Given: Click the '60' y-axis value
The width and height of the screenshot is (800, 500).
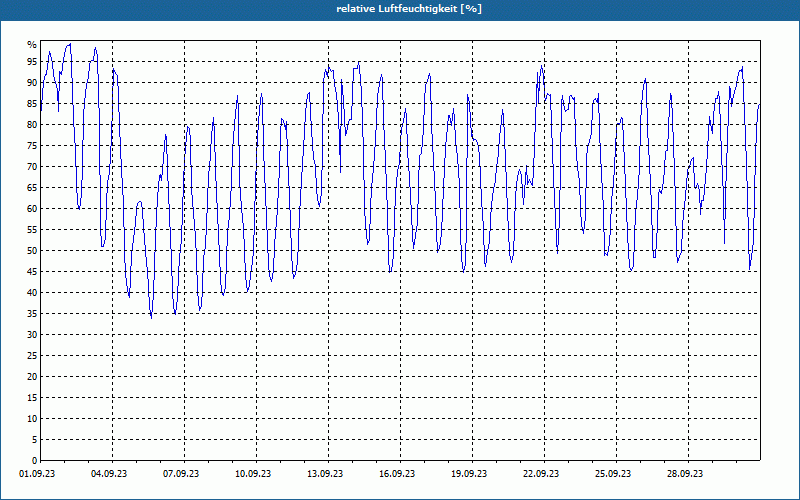Looking at the screenshot, I should click(32, 209).
